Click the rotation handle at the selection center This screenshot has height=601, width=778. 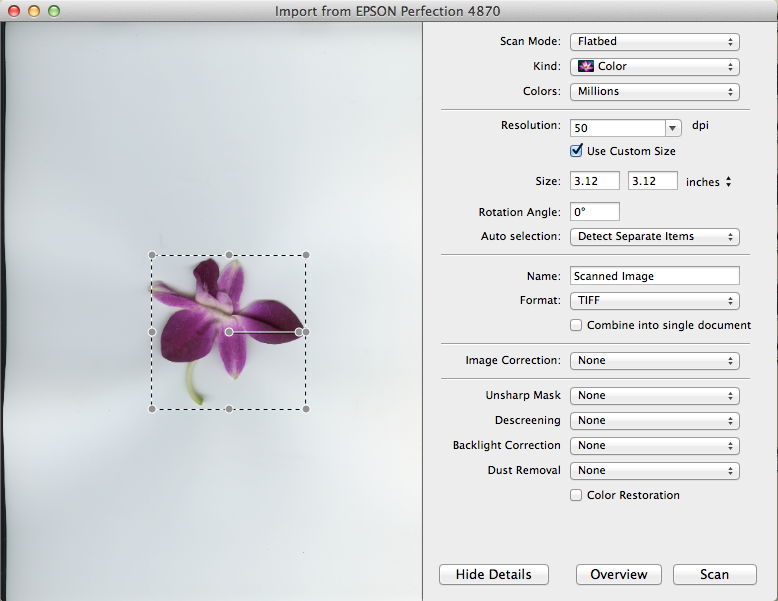point(229,331)
